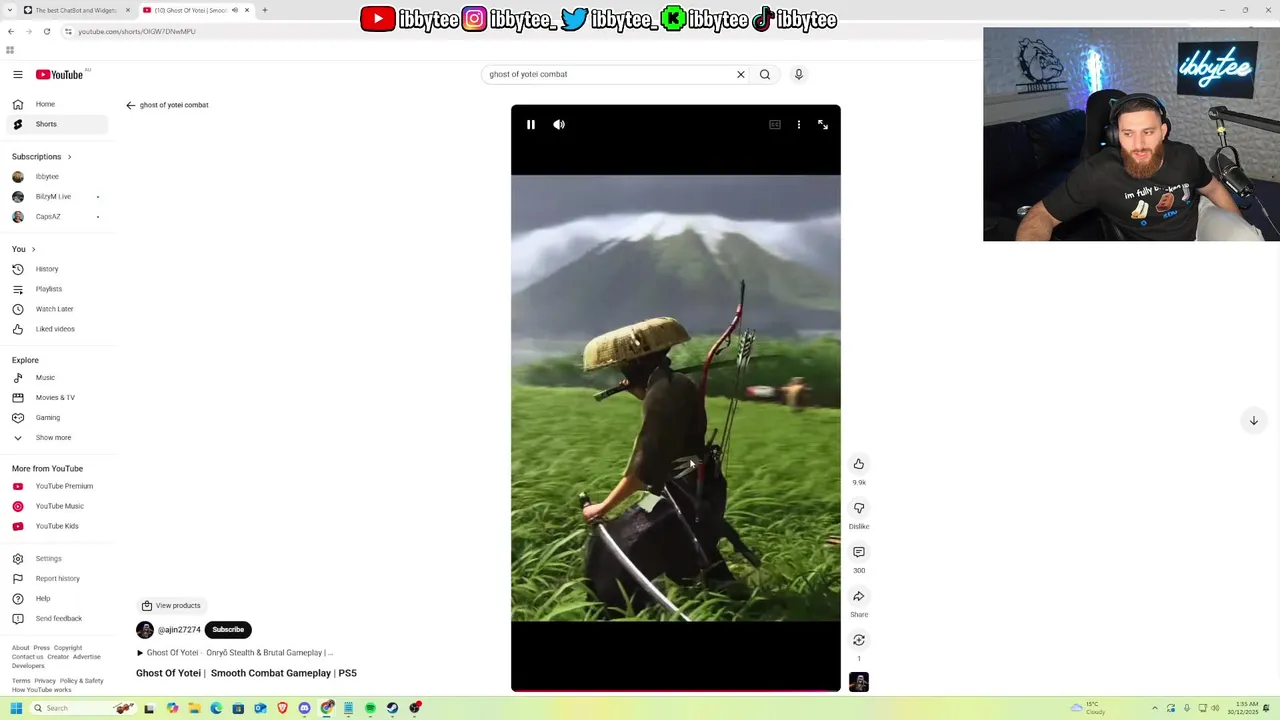
Task: Open the Short's three-dot options menu
Action: pyautogui.click(x=798, y=125)
